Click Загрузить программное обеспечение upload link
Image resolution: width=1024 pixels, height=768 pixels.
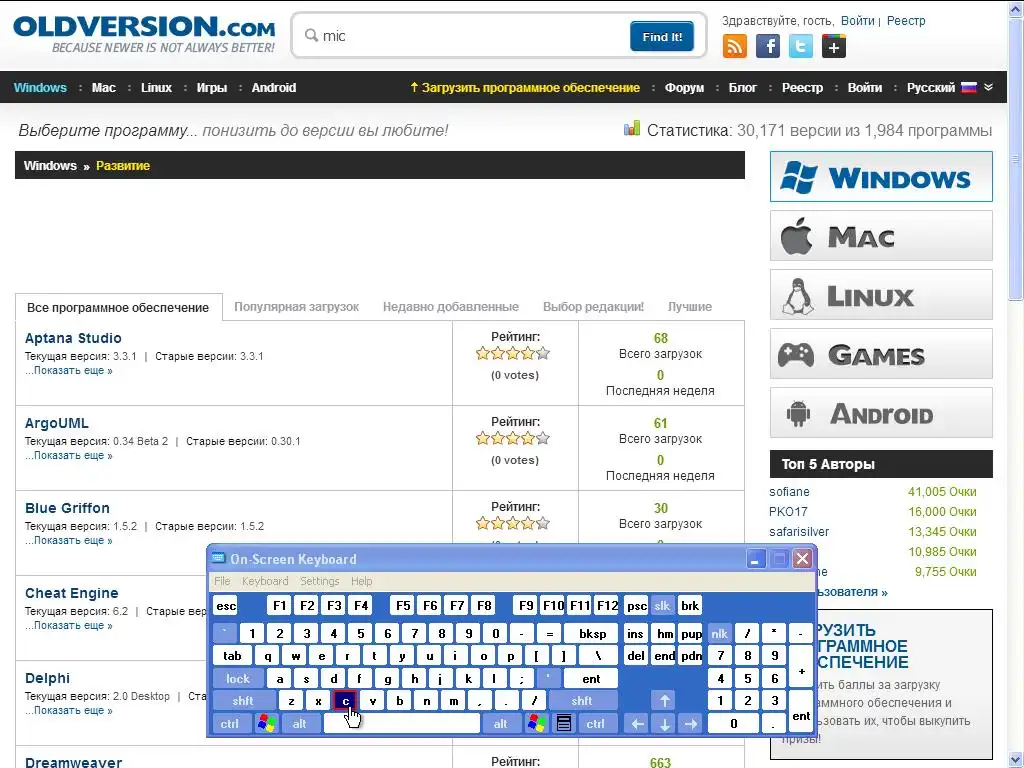[524, 88]
